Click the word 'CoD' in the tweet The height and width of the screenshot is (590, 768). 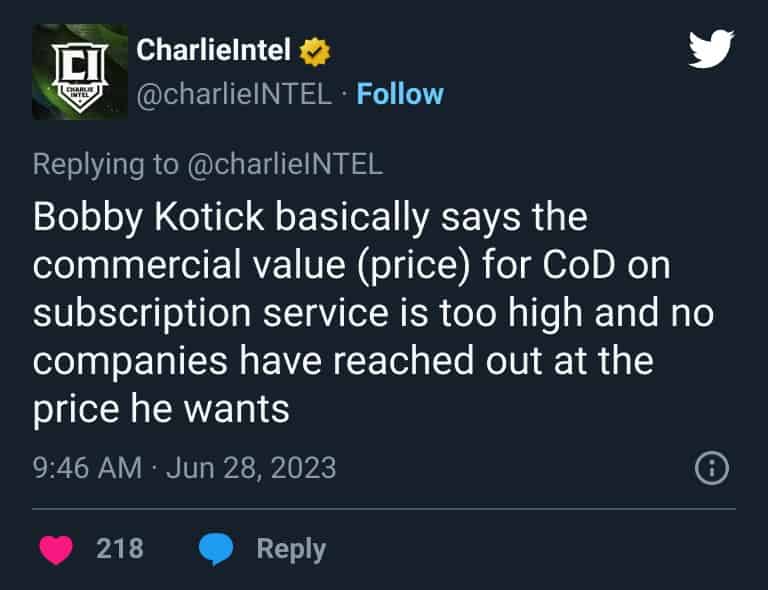578,265
